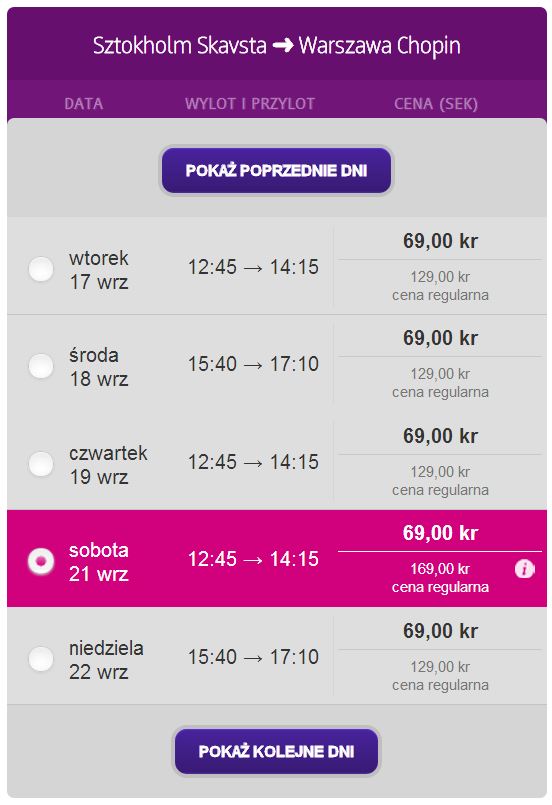The width and height of the screenshot is (552, 805).
Task: Show previous days with Pokaż poprzednie dni
Action: (276, 170)
